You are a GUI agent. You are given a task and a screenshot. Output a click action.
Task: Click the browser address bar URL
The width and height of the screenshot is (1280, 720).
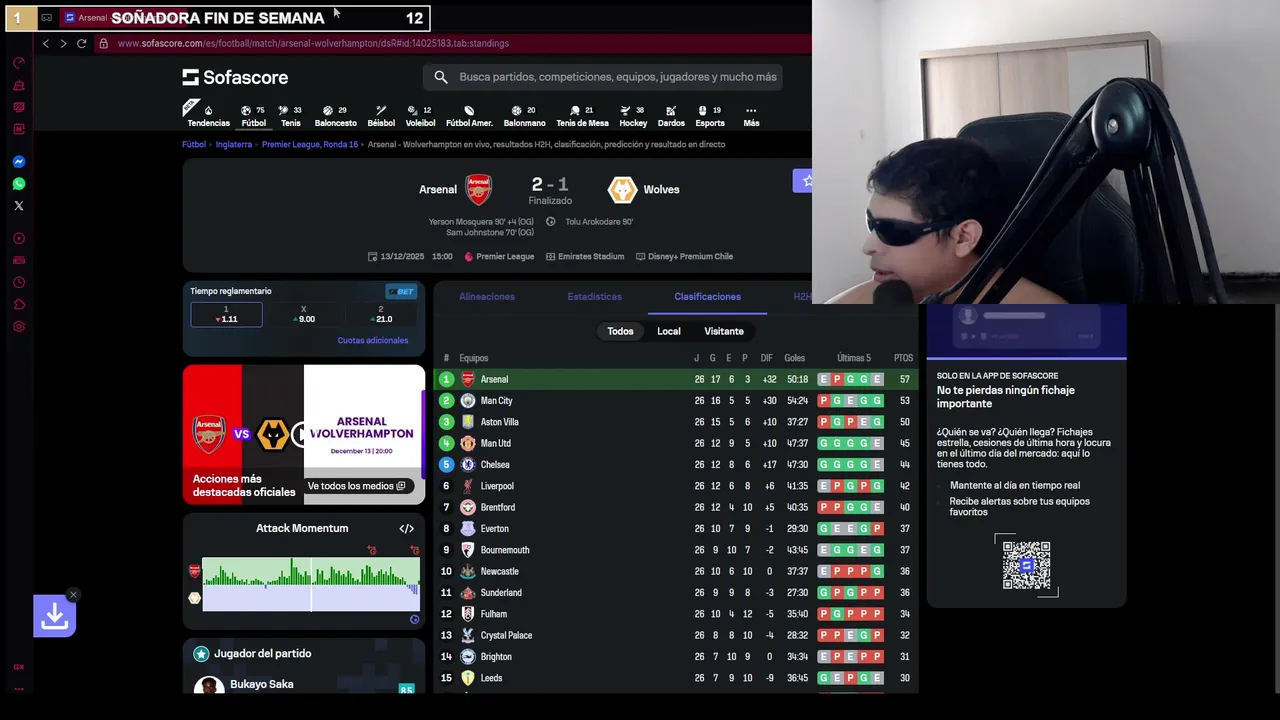pyautogui.click(x=313, y=43)
